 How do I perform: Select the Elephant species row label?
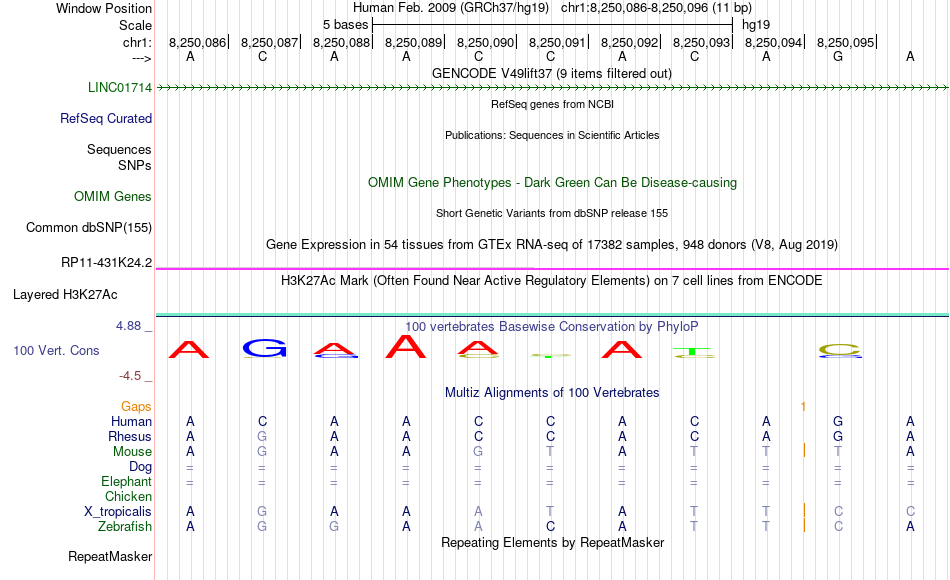click(x=126, y=481)
